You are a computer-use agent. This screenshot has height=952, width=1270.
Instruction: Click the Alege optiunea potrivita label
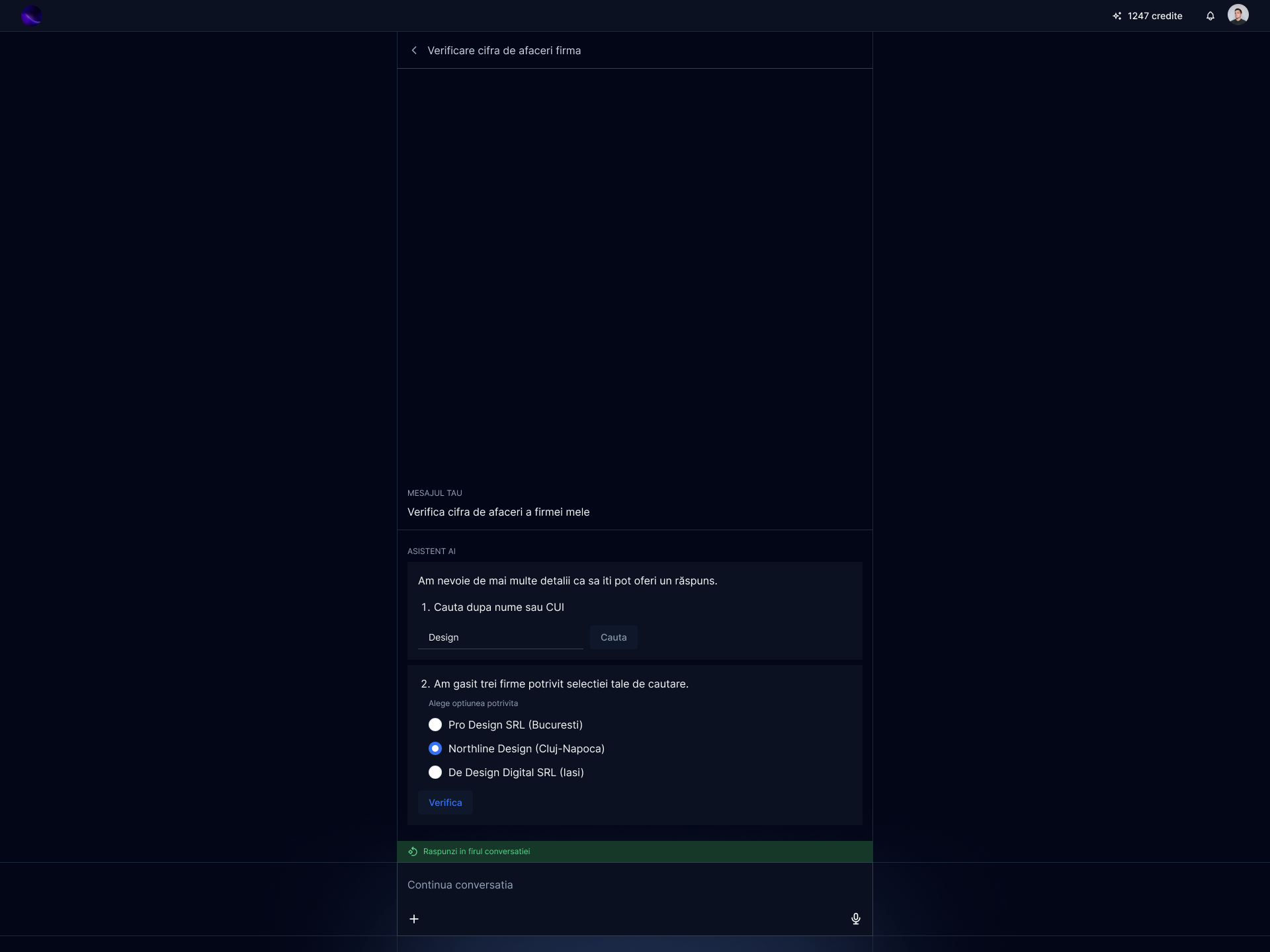pos(473,703)
